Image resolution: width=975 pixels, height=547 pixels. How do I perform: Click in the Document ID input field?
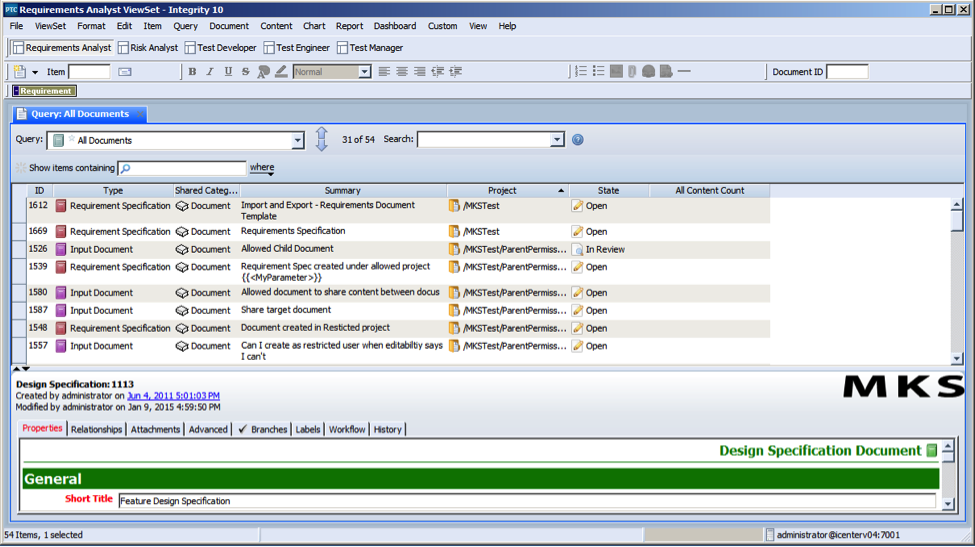pyautogui.click(x=847, y=72)
